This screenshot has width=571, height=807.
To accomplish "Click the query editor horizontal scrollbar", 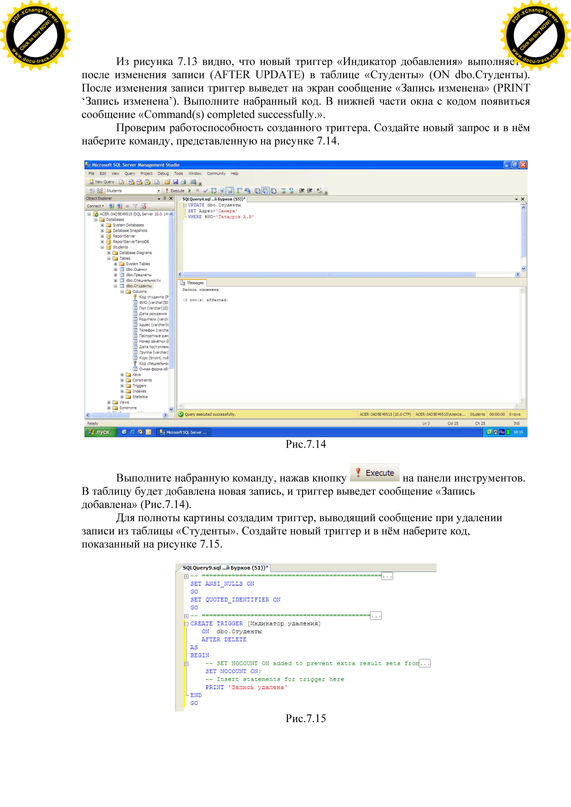I will (x=349, y=275).
